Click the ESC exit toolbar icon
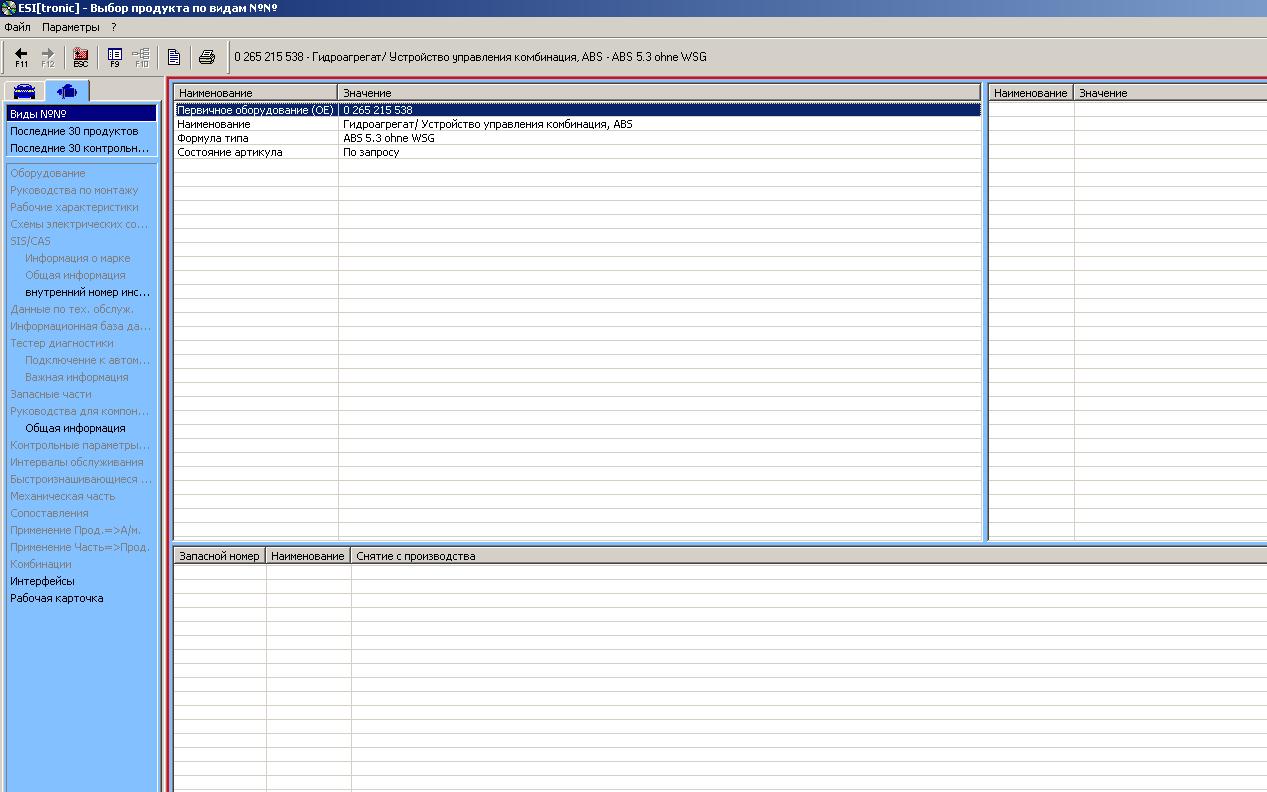The width and height of the screenshot is (1267, 792). tap(81, 57)
